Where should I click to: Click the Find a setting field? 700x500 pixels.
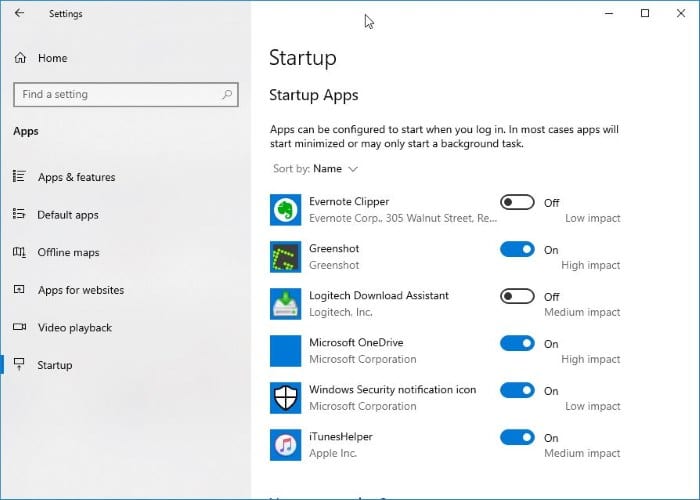(126, 94)
